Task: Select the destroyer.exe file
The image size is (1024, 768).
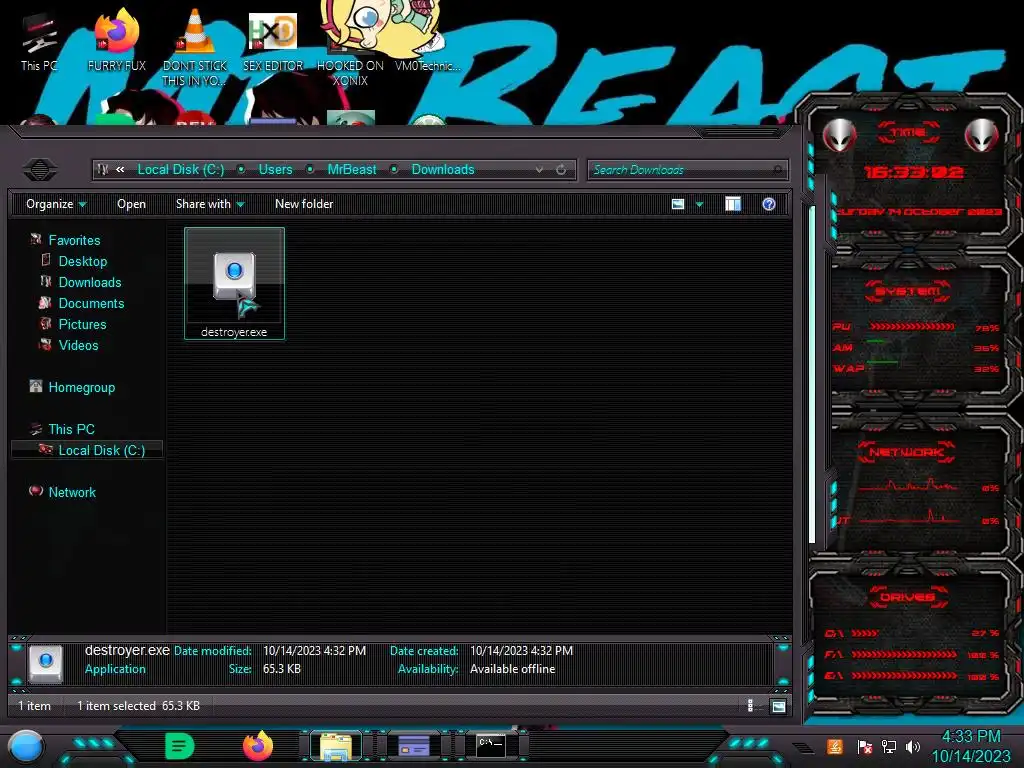Action: pos(234,283)
